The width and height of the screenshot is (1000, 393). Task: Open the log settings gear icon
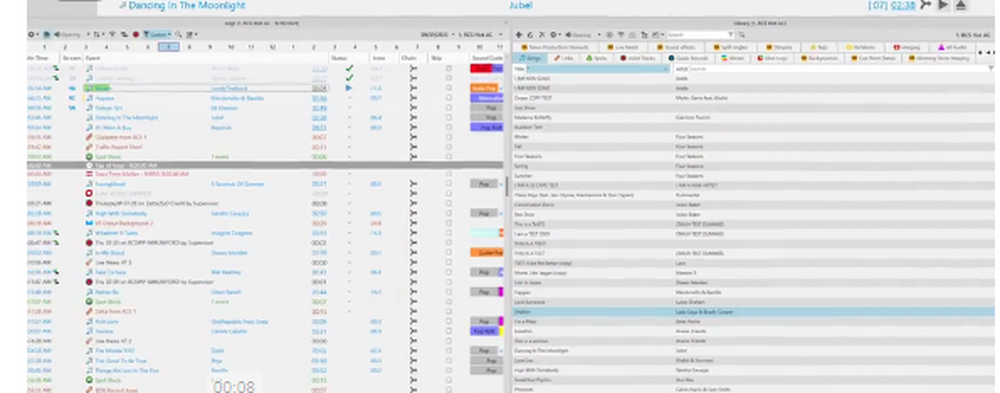[31, 34]
